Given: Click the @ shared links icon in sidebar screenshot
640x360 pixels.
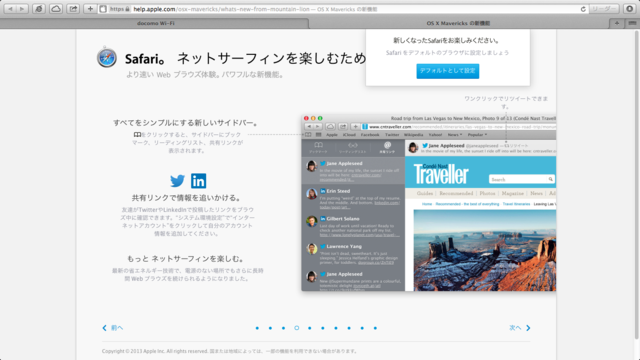Looking at the screenshot, I should click(387, 145).
